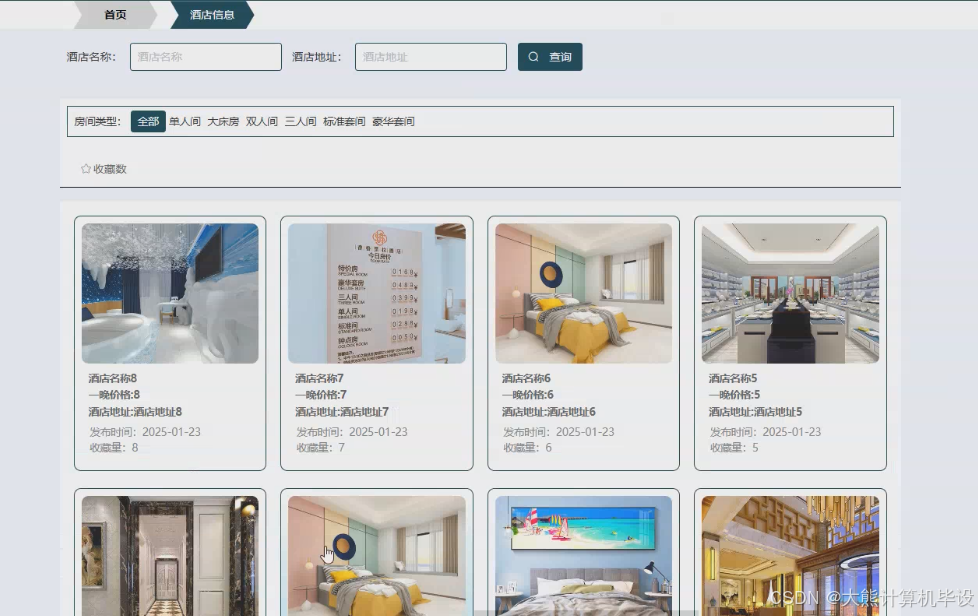Click the 一晚价格:7 text

(x=321, y=395)
